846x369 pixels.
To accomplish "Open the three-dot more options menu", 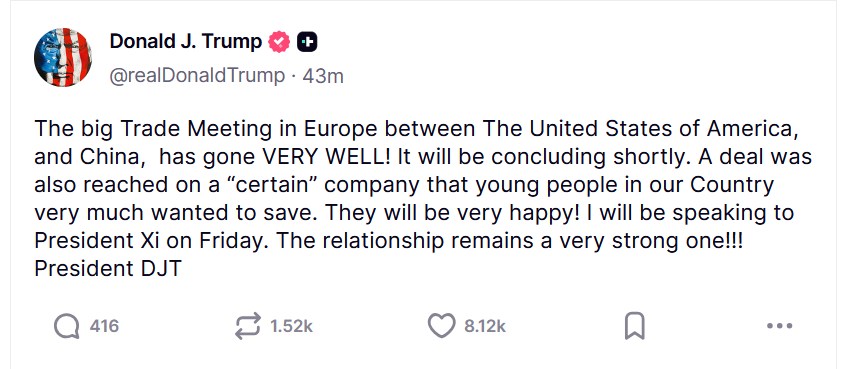I will click(779, 326).
